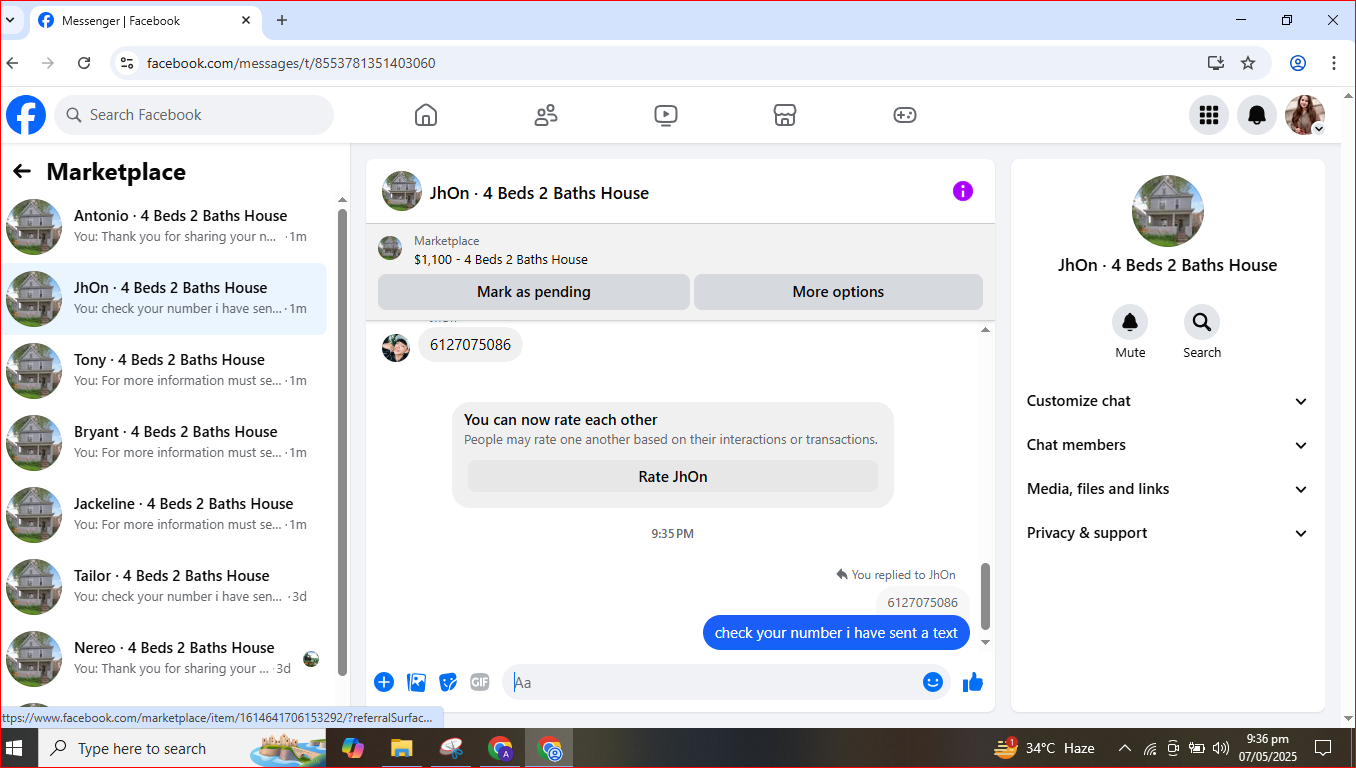This screenshot has width=1356, height=768.
Task: Open more actions plus icon in composer
Action: pos(384,682)
